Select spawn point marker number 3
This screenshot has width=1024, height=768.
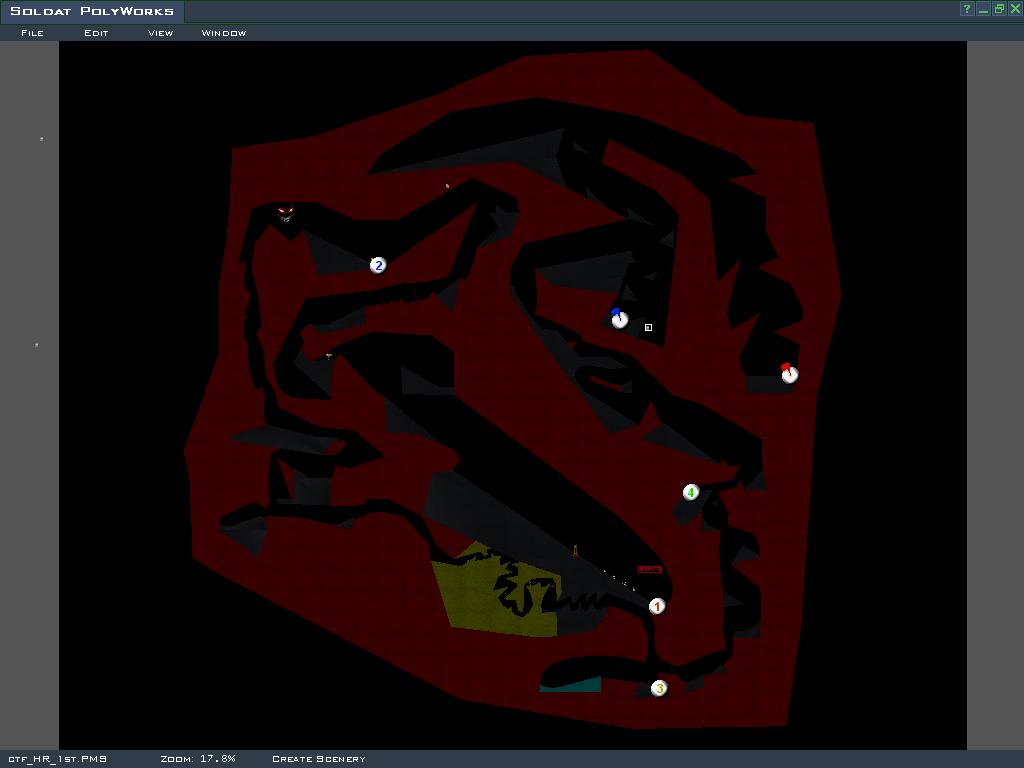coord(659,688)
